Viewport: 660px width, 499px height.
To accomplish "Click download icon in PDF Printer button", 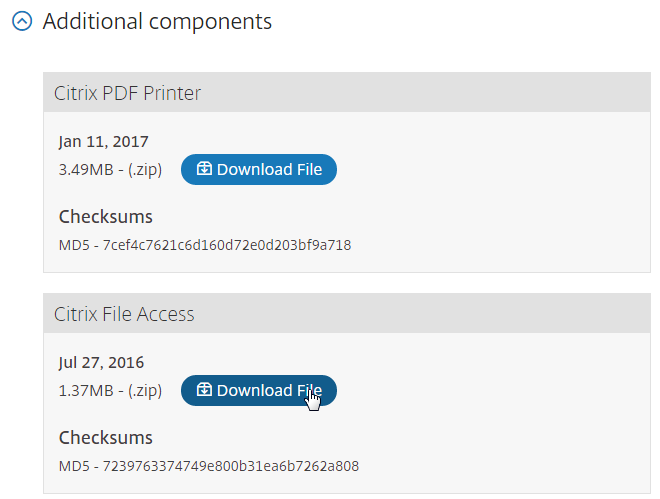I will [204, 169].
